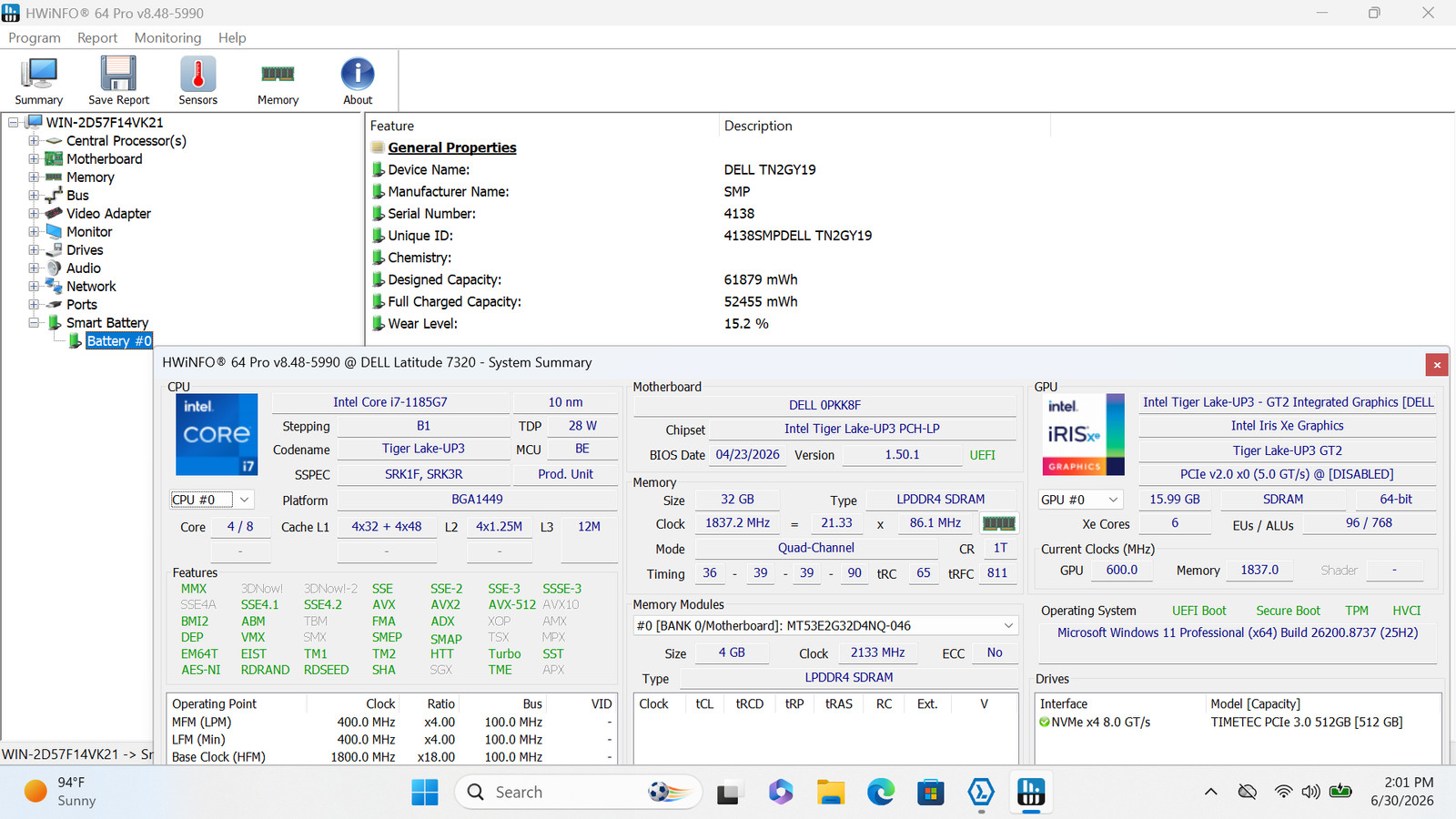The height and width of the screenshot is (819, 1456).
Task: Show hidden tray icons chevron
Action: point(1211,792)
